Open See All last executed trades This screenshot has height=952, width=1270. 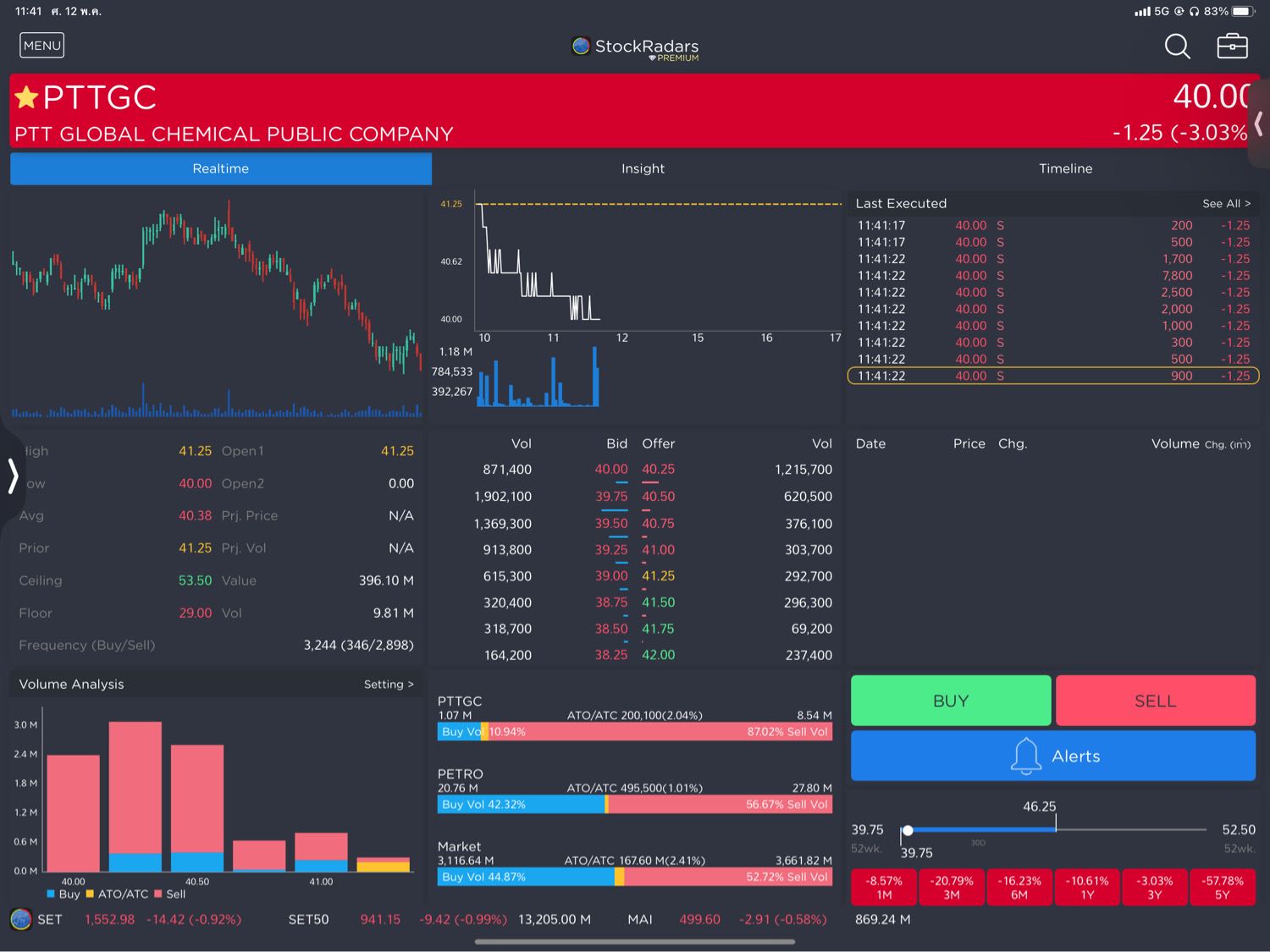1226,204
